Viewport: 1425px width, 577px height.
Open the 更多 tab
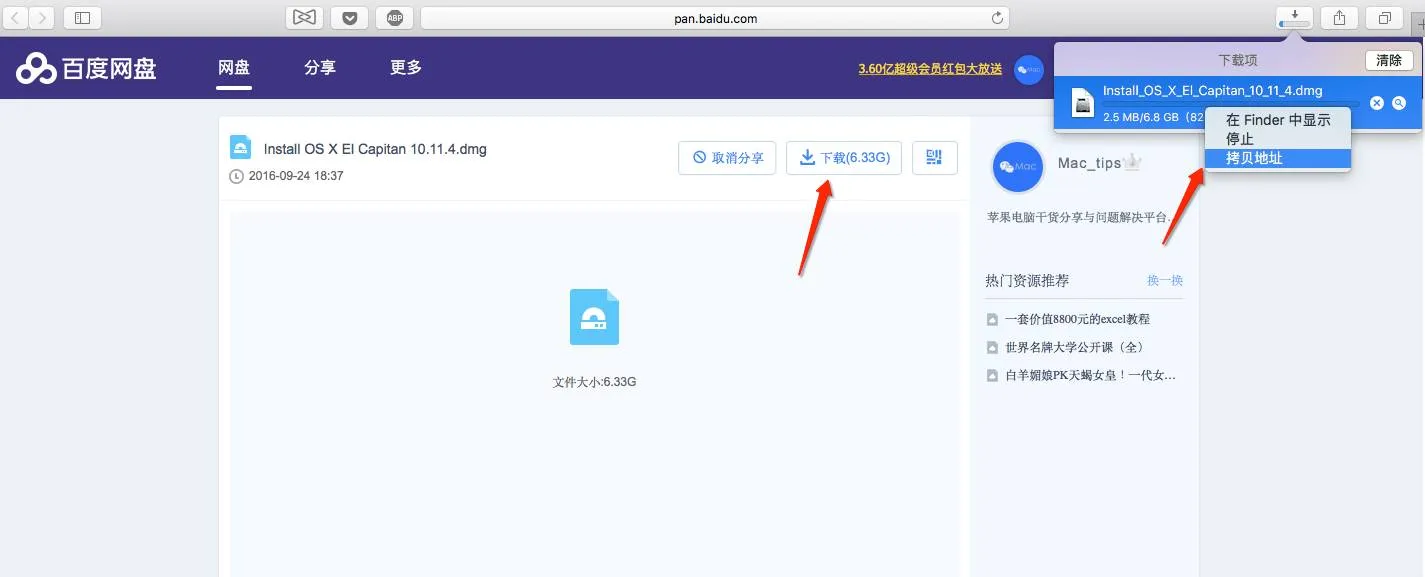click(406, 67)
